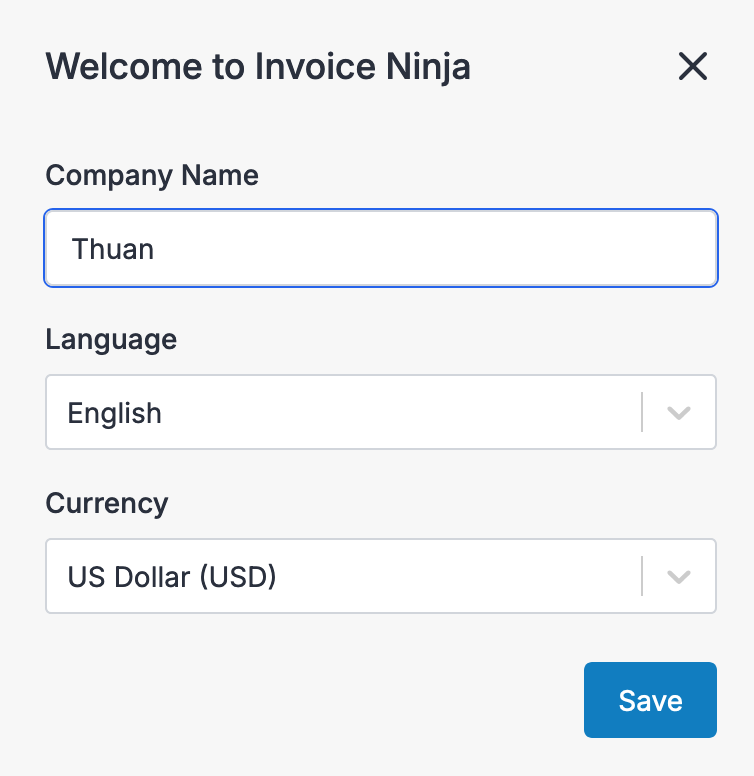Click the Language field label
The image size is (754, 776).
[111, 340]
